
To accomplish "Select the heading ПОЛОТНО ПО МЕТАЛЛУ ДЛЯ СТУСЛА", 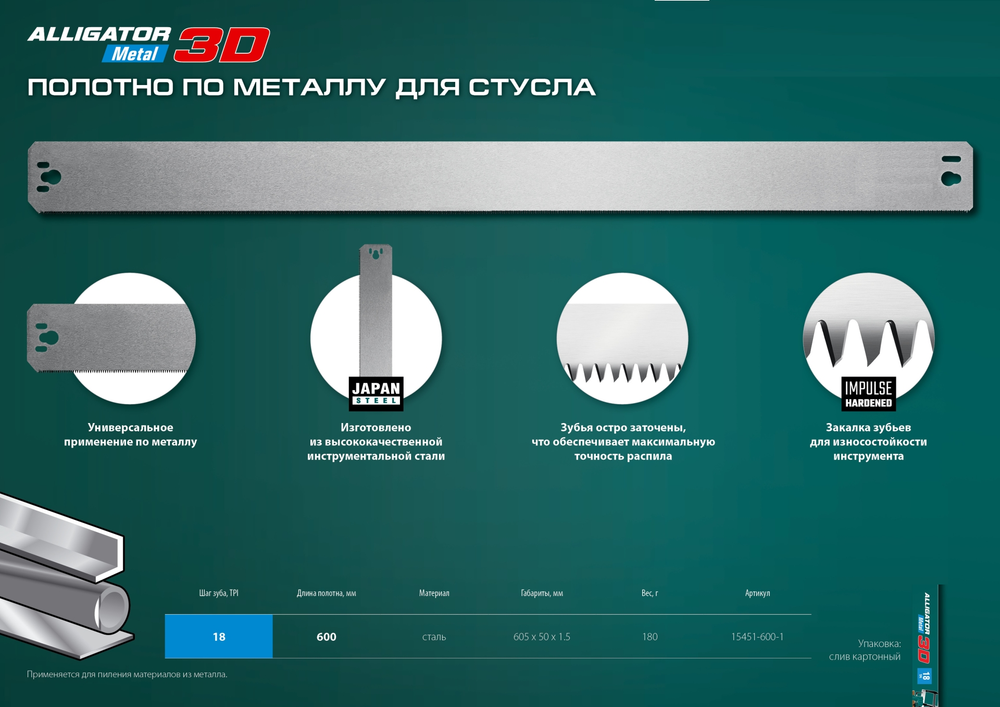I will (x=311, y=87).
